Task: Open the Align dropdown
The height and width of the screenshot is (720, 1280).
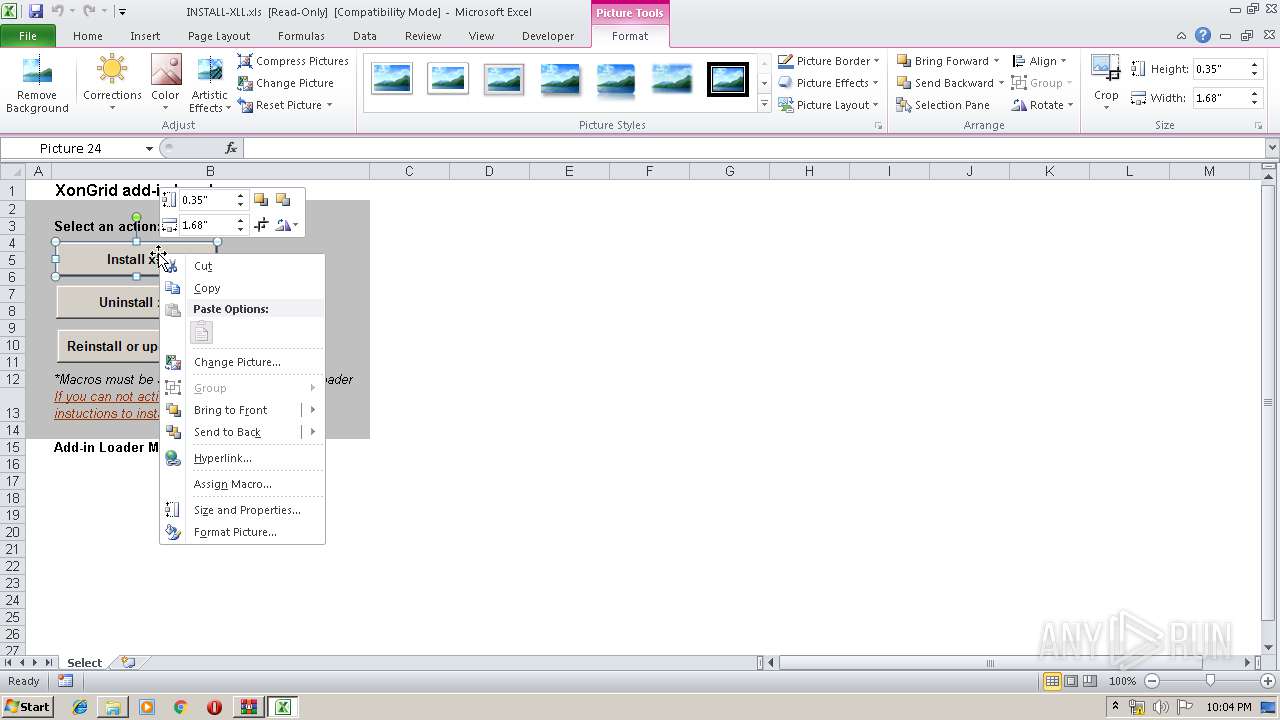Action: 1040,61
